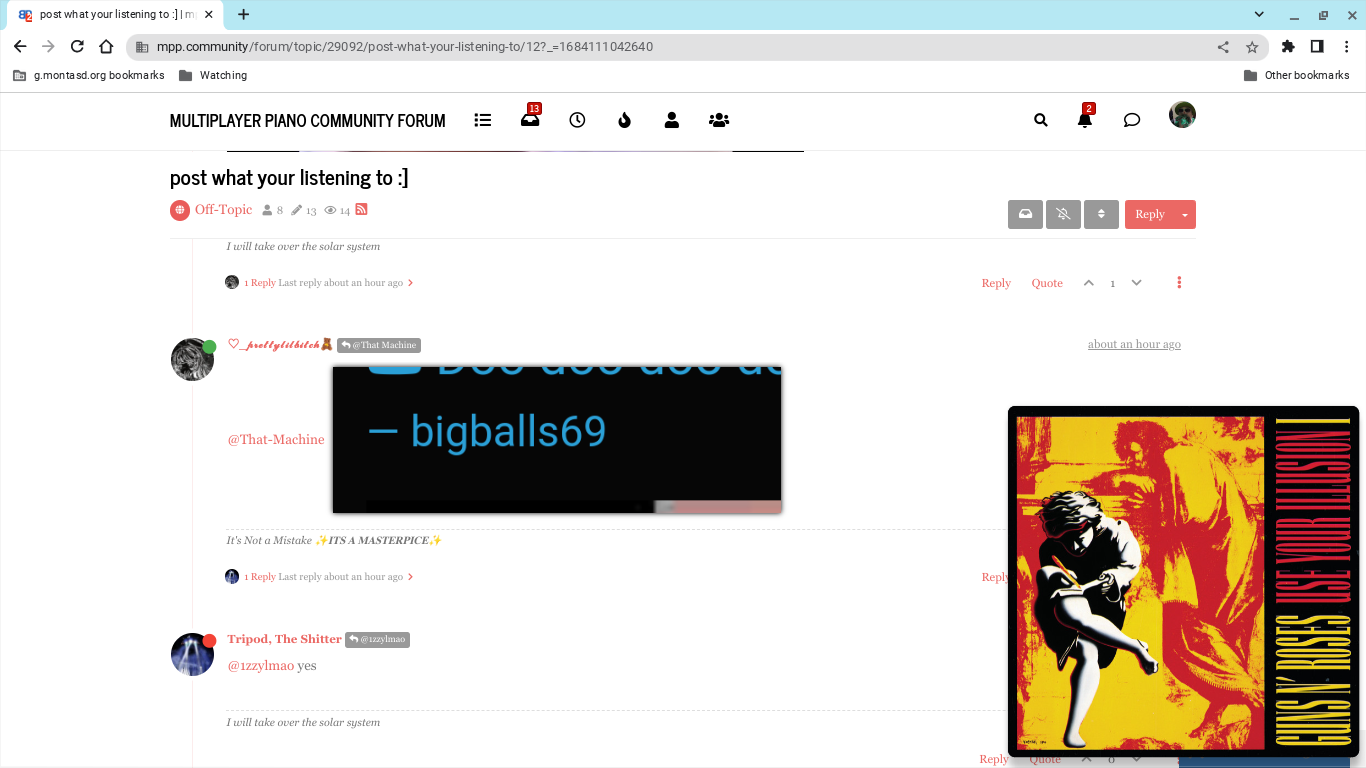Open the Chrome three-dot menu
The height and width of the screenshot is (768, 1366).
(1346, 46)
